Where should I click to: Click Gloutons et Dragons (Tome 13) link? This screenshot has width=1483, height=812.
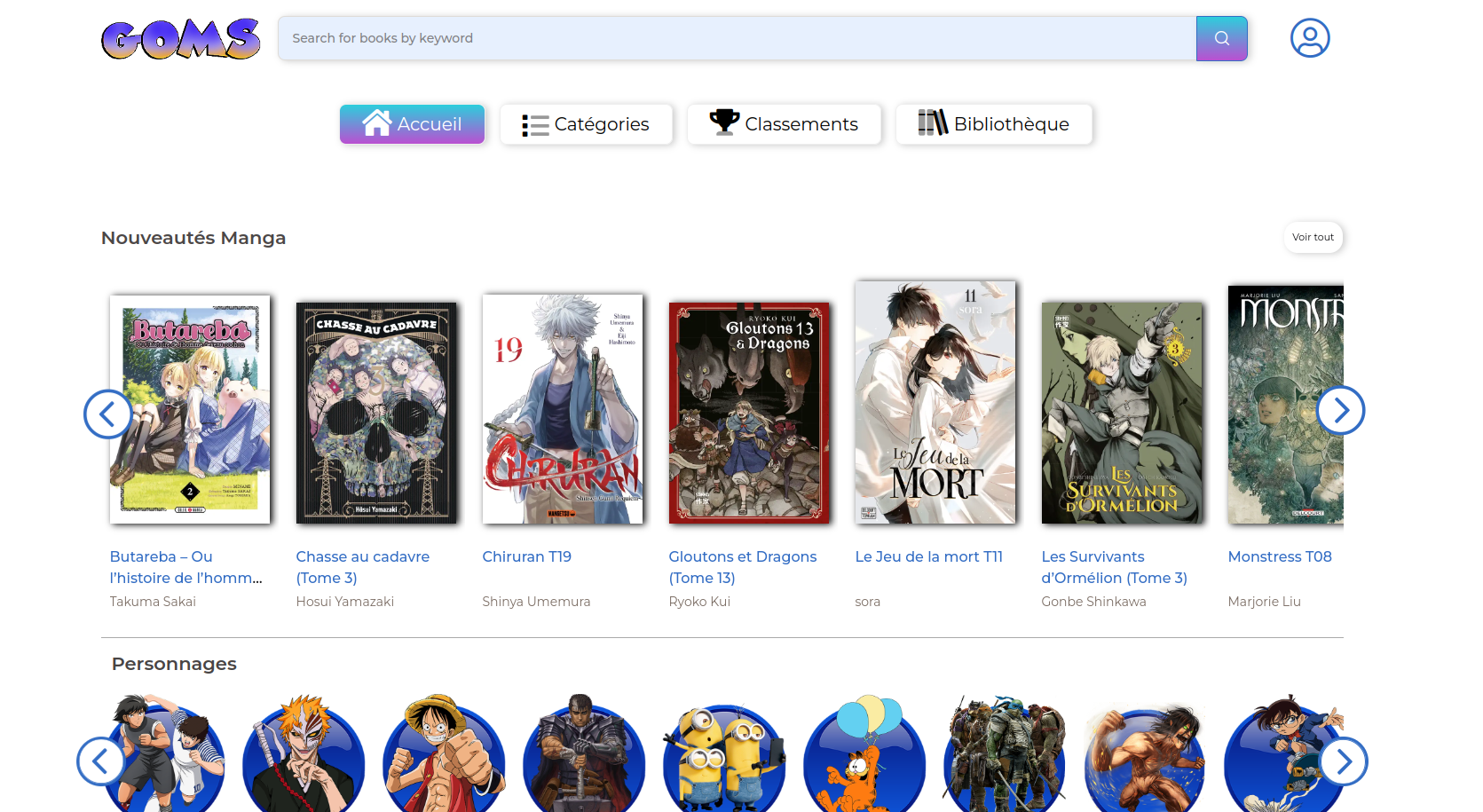click(x=743, y=567)
